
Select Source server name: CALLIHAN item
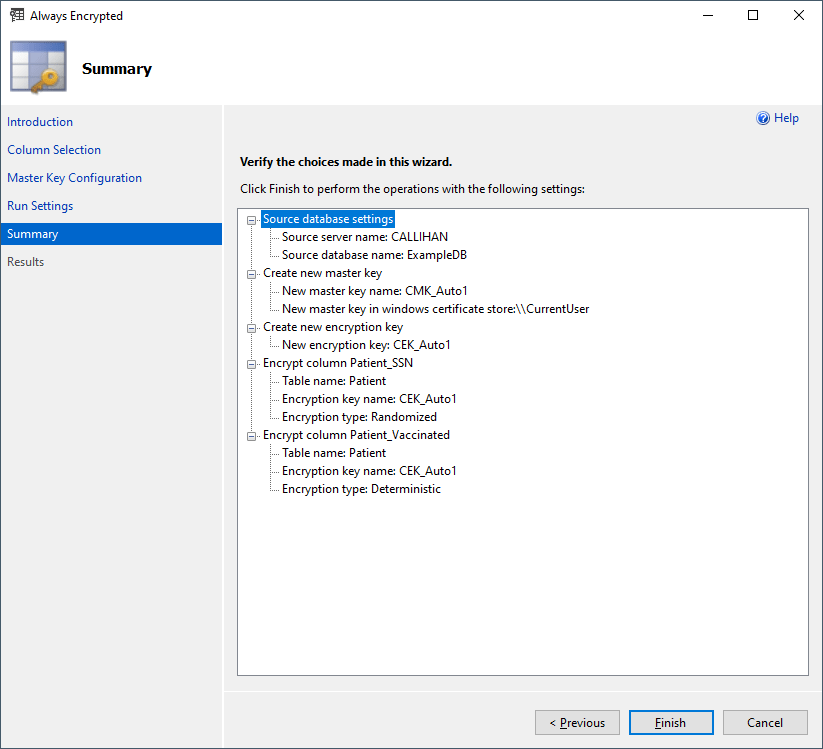click(364, 237)
